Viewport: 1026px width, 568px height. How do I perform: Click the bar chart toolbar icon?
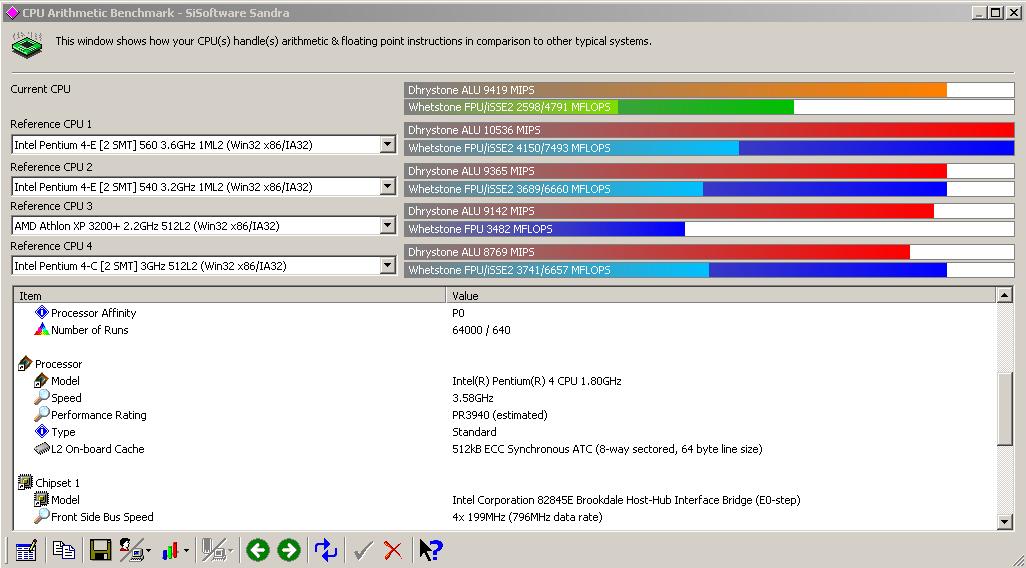(170, 550)
